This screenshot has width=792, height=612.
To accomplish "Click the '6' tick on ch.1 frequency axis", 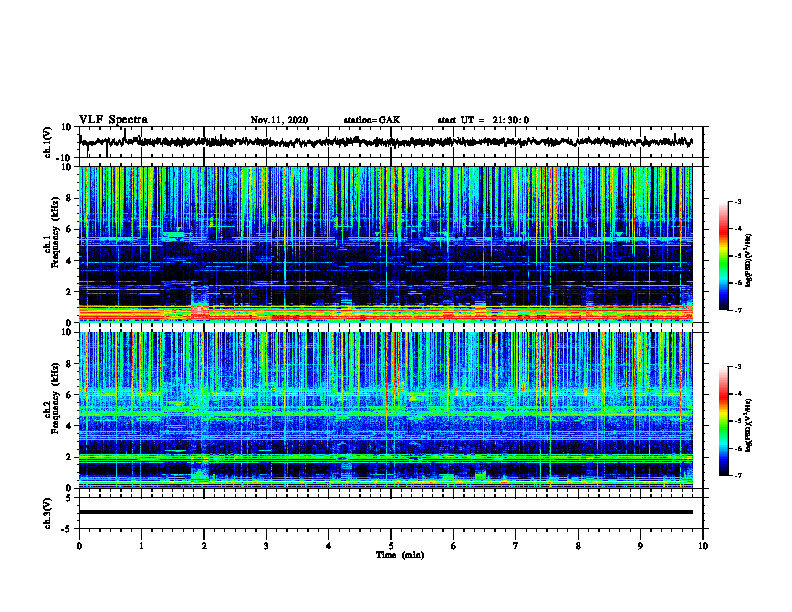I will [x=69, y=229].
